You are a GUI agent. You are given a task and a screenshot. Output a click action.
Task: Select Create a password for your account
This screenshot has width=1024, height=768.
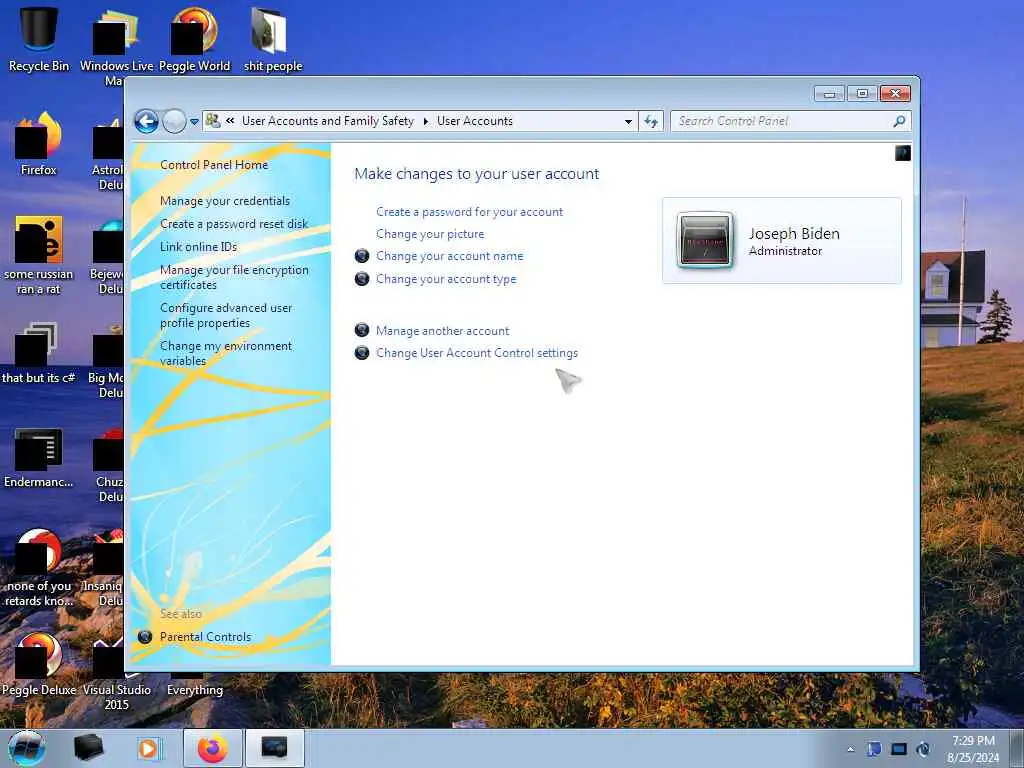[470, 212]
